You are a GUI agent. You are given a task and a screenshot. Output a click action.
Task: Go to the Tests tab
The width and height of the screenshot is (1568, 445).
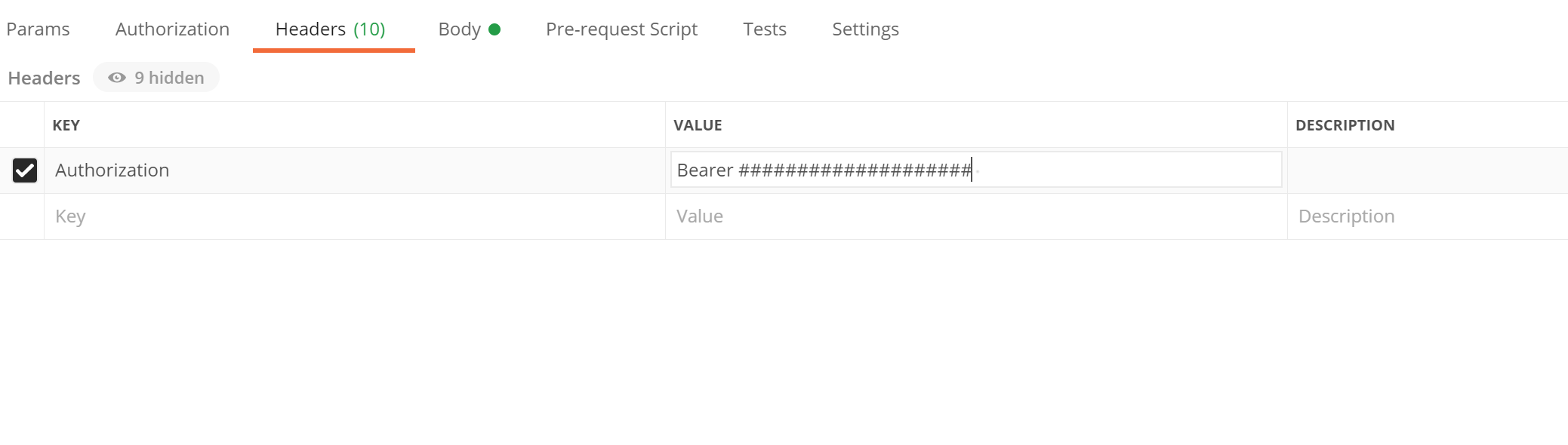[x=765, y=29]
